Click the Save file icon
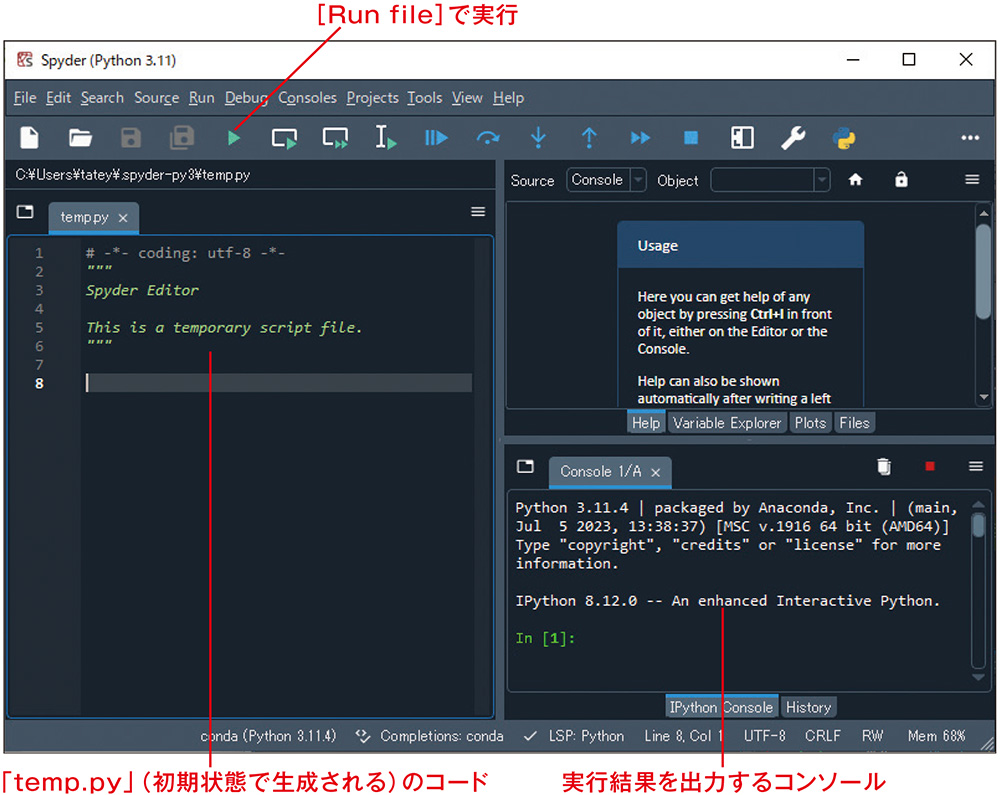The width and height of the screenshot is (1000, 795). [x=131, y=138]
